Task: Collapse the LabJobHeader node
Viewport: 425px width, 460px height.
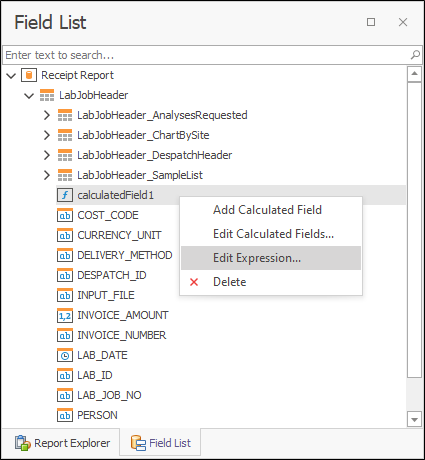Action: pos(29,96)
